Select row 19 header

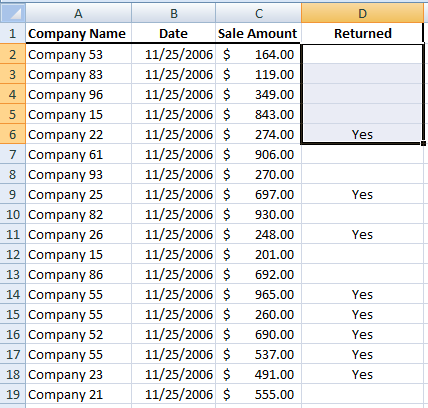click(x=13, y=394)
